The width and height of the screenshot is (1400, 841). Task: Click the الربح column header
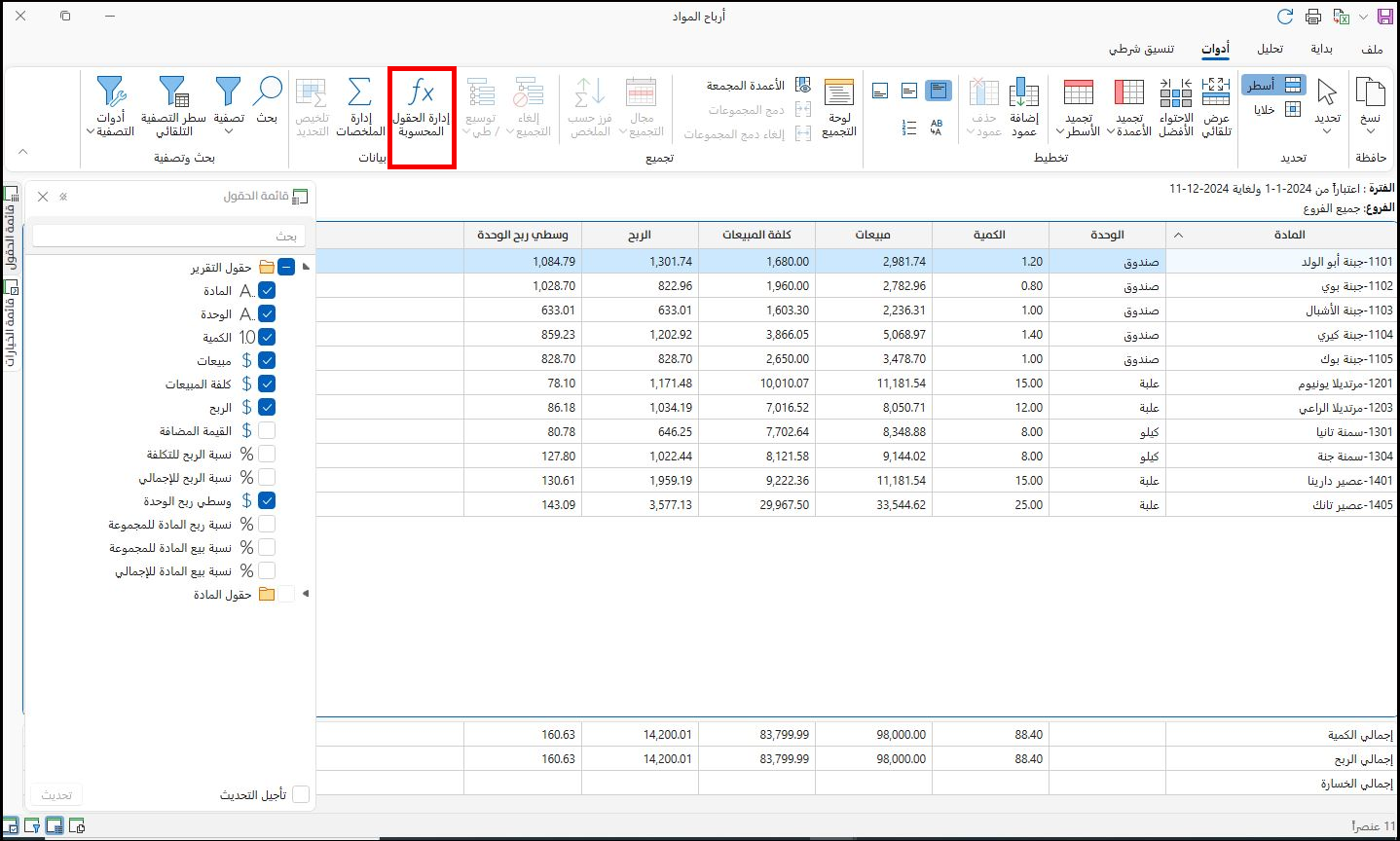coord(640,235)
